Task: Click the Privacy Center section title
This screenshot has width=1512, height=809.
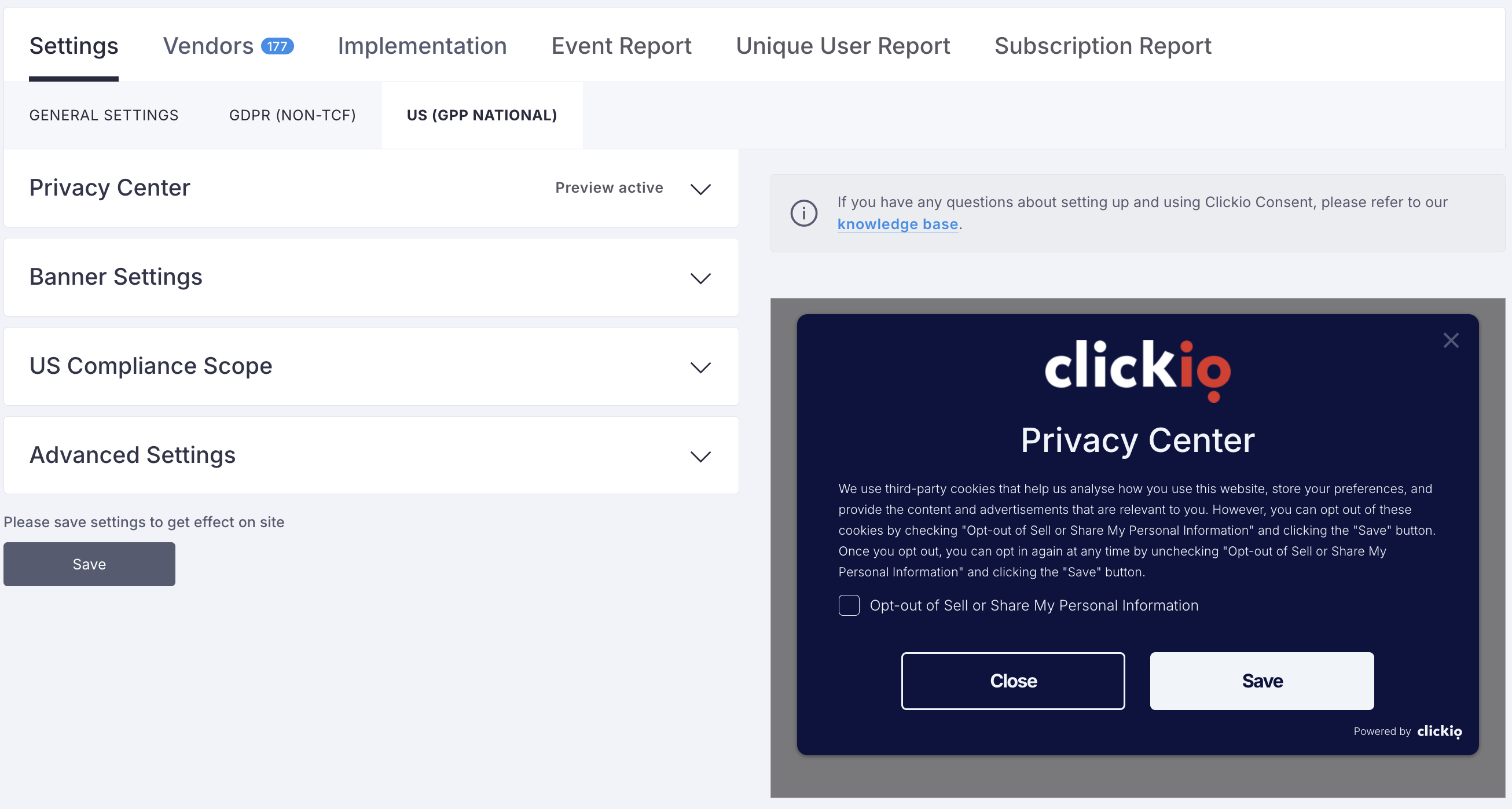Action: pyautogui.click(x=110, y=187)
